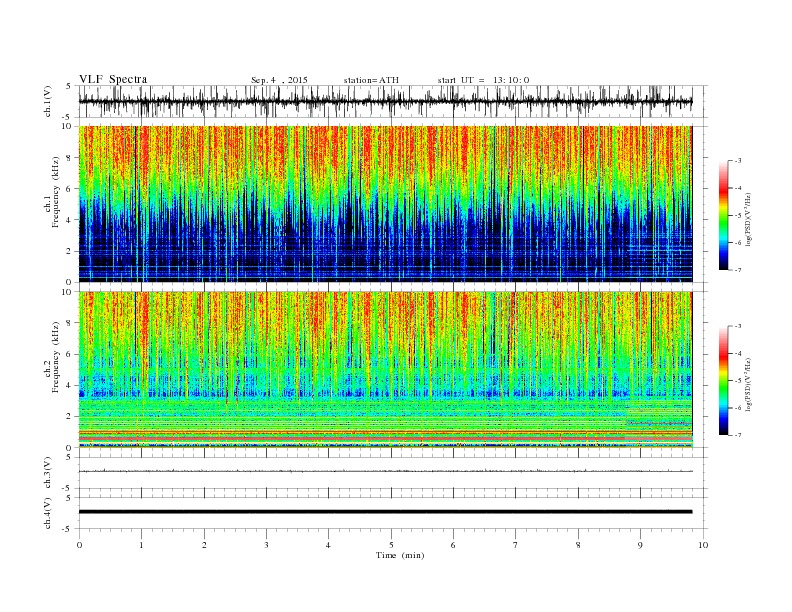Click time-axis tick label "4"
This screenshot has width=792, height=612.
point(328,545)
